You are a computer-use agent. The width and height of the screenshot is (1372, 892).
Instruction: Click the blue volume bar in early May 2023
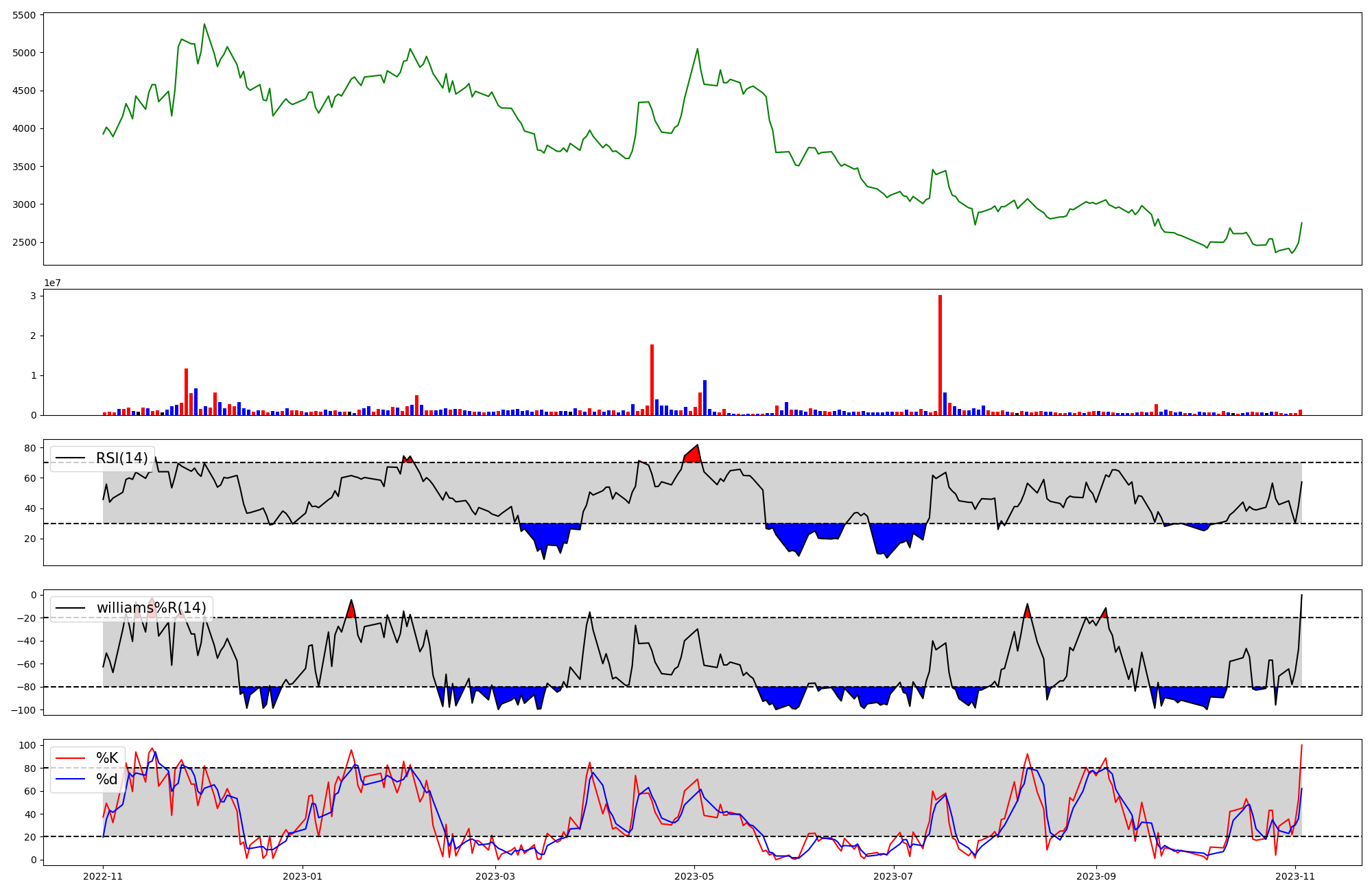pyautogui.click(x=705, y=397)
